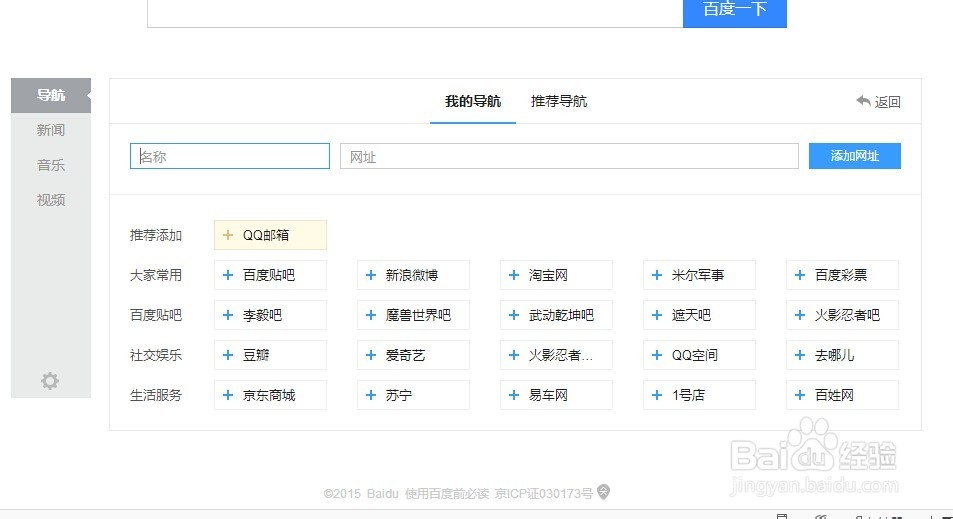The width and height of the screenshot is (953, 519).
Task: Open the settings gear in sidebar
Action: pos(50,381)
